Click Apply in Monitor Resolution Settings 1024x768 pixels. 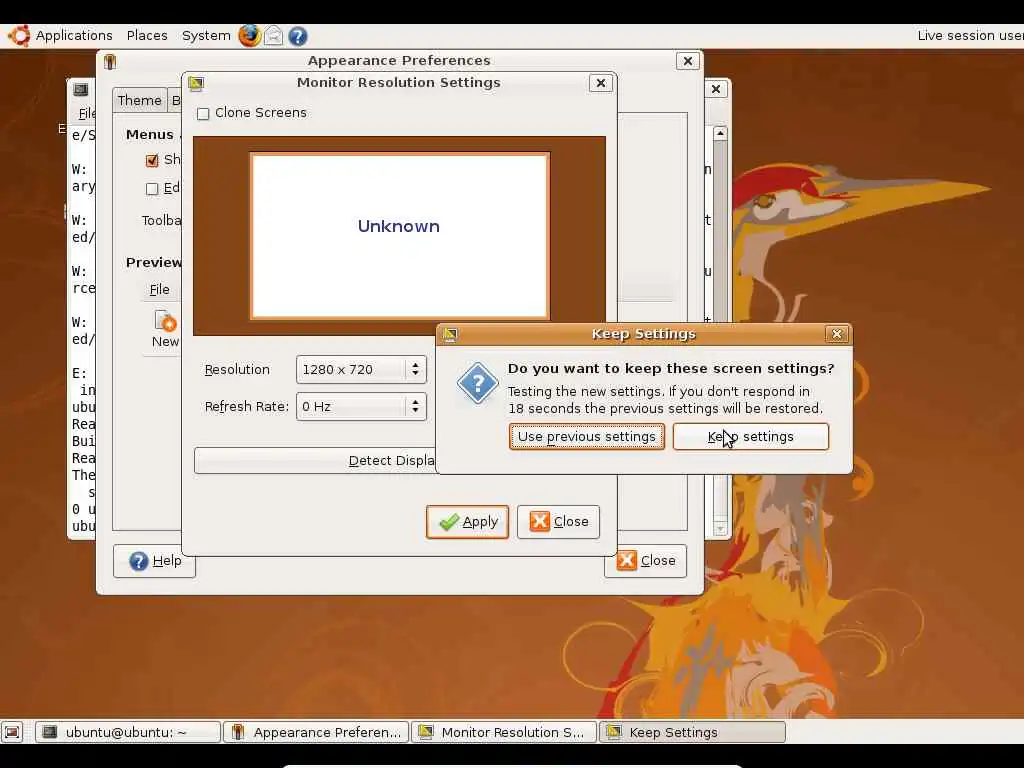[467, 522]
